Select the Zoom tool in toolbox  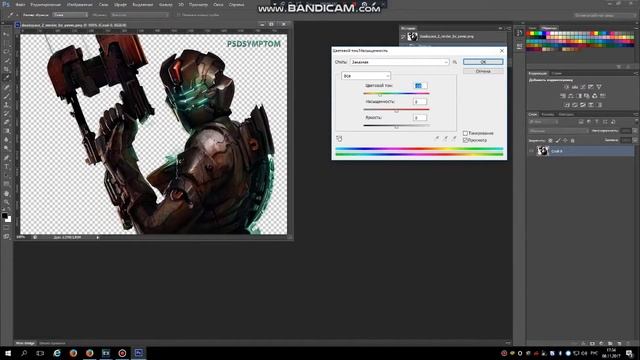point(6,202)
